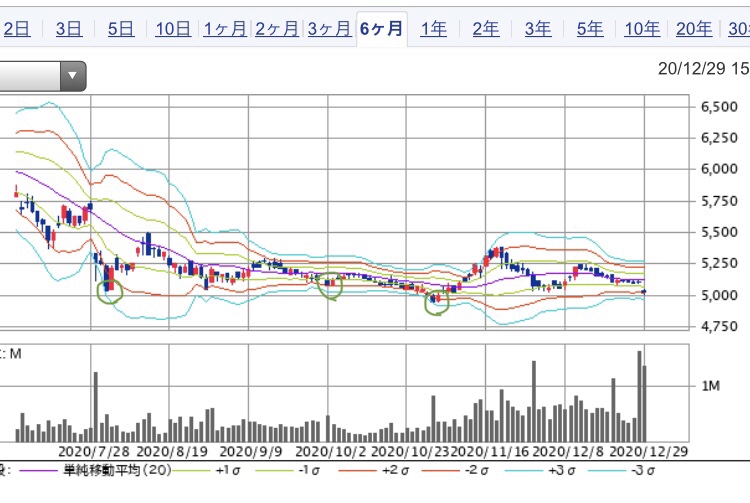This screenshot has height=503, width=750.
Task: Click the green circle near 2020/10/23
Action: 436,303
